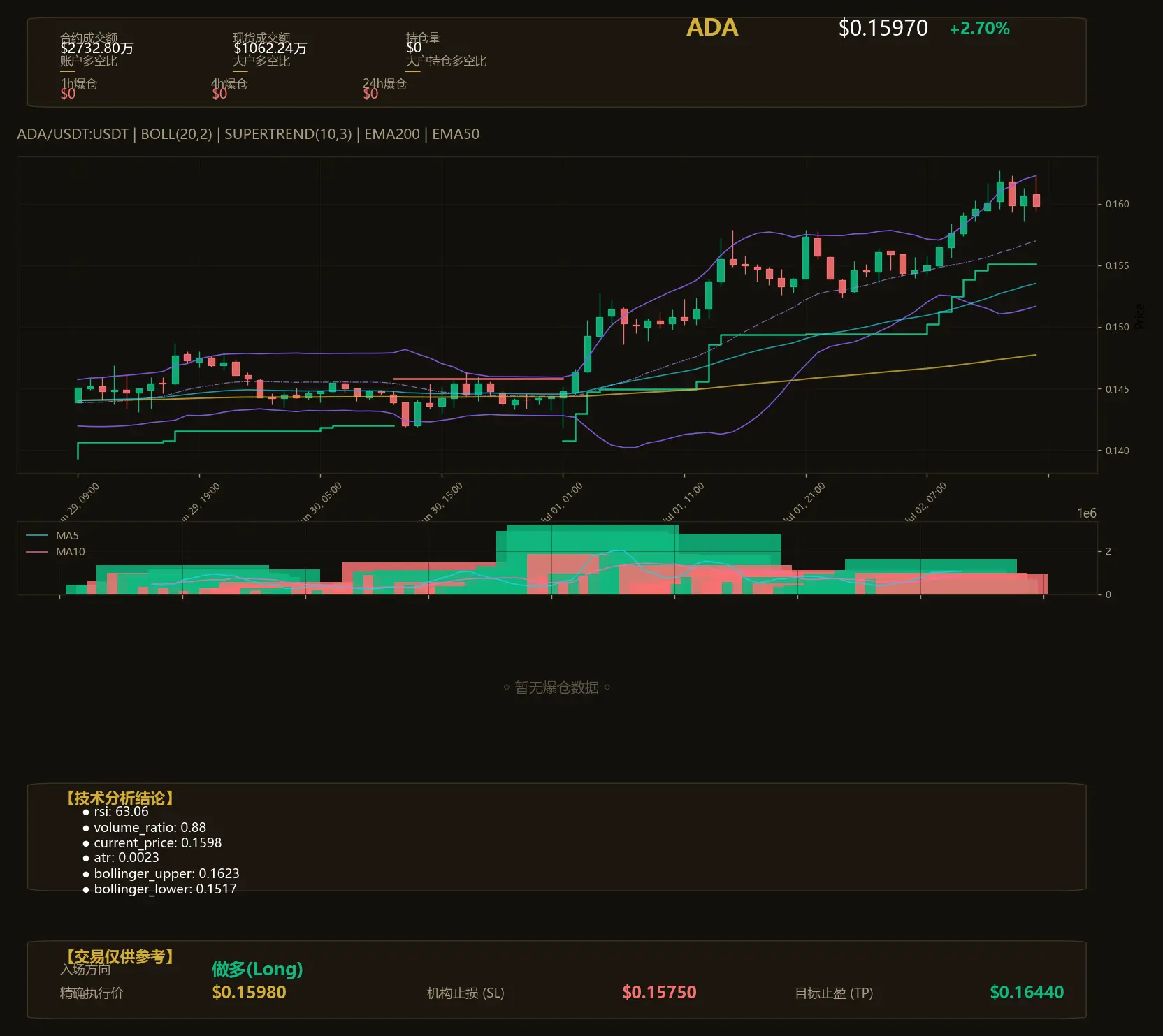
Task: Click the 4h爆仓 liquidation label
Action: tap(229, 84)
